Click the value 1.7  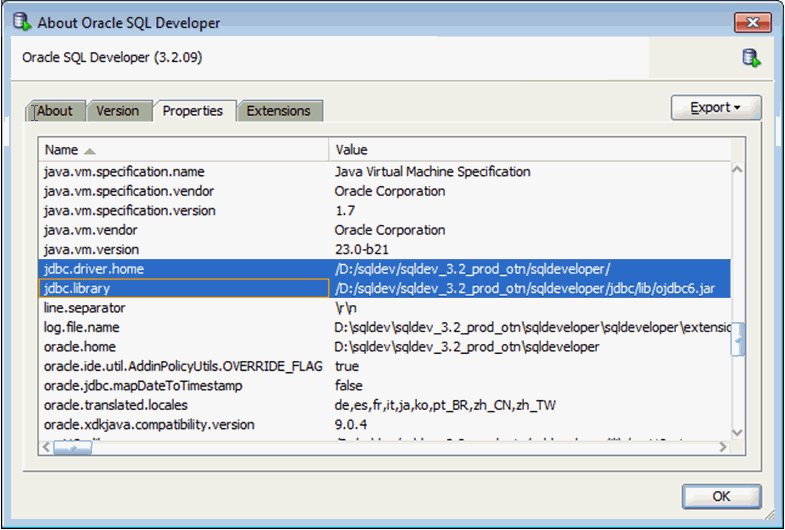click(345, 211)
